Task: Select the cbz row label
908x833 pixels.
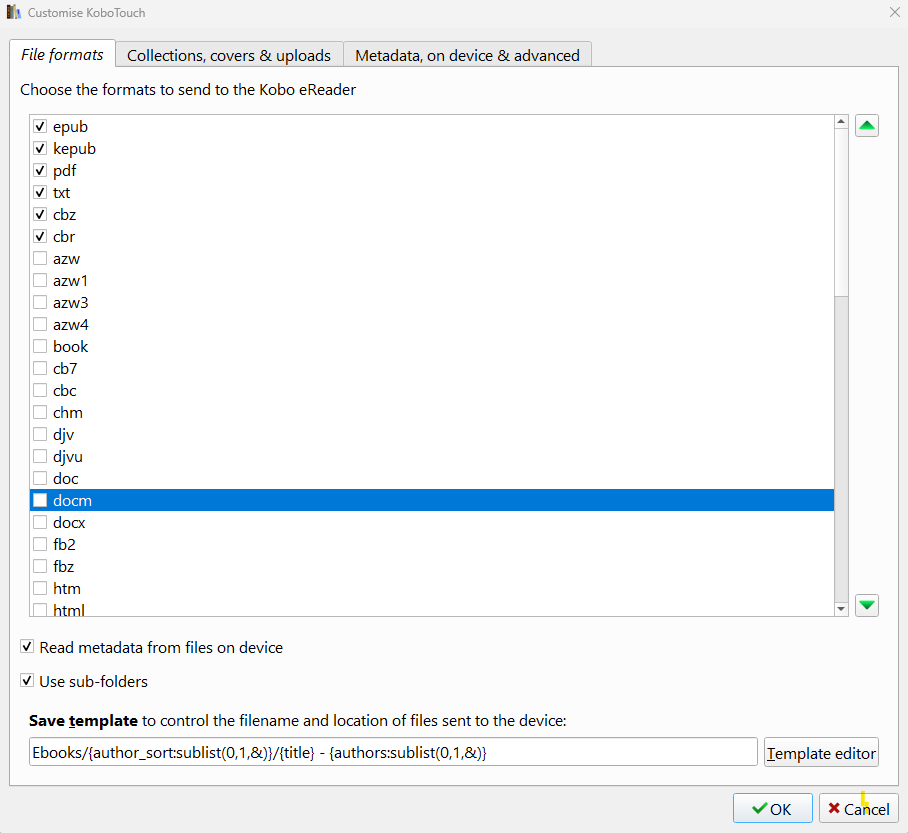Action: [64, 214]
